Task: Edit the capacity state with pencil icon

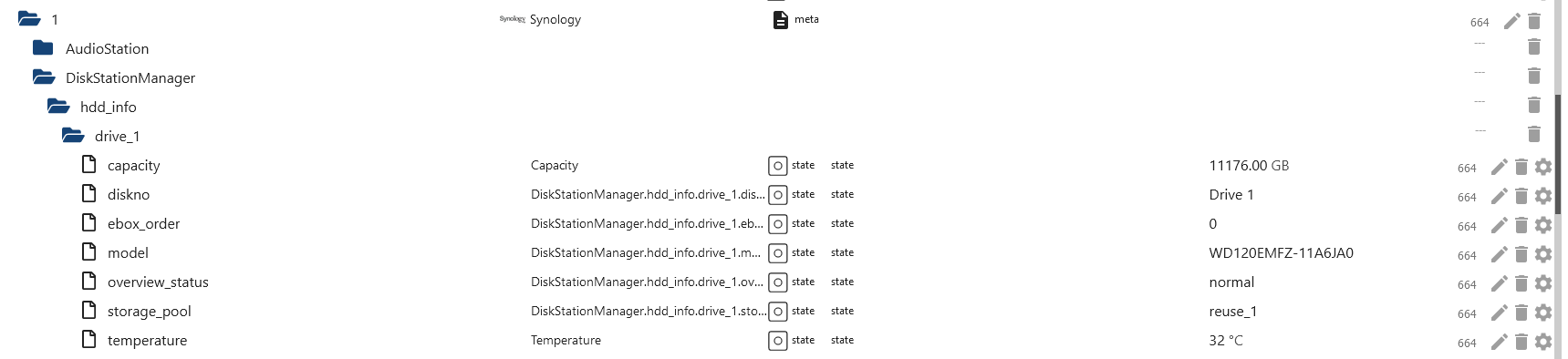Action: click(x=1499, y=167)
